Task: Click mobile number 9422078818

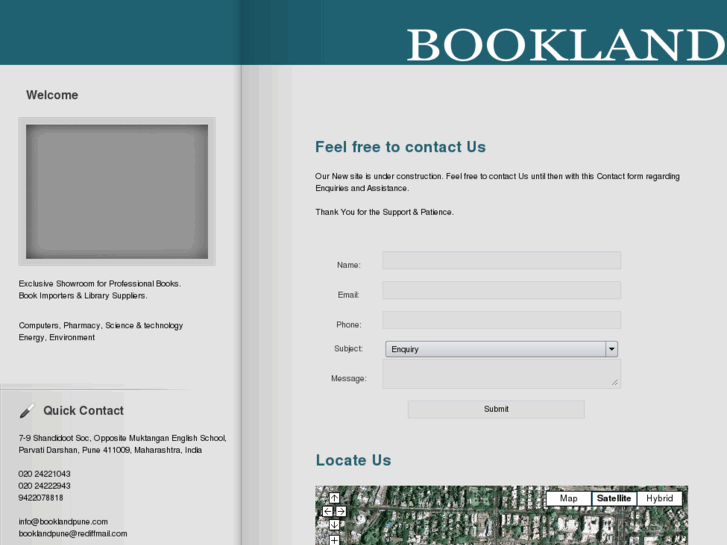Action: [x=41, y=498]
